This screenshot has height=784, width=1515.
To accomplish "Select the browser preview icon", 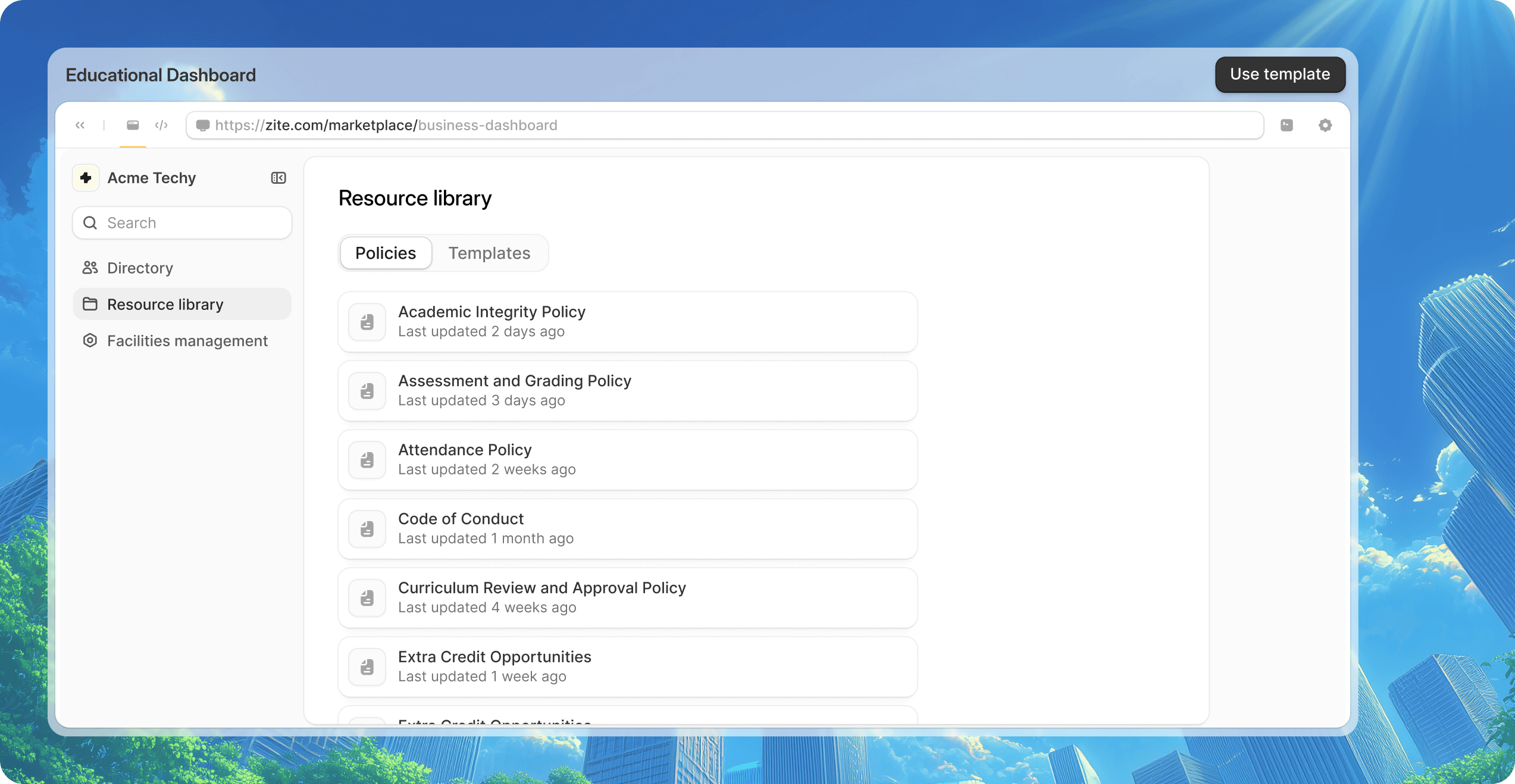I will (132, 125).
